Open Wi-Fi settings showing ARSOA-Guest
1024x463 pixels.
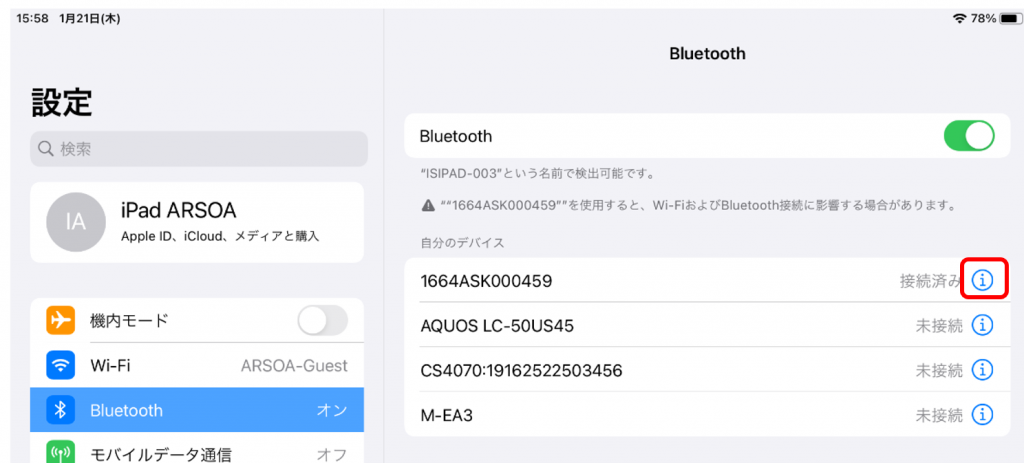pyautogui.click(x=200, y=365)
